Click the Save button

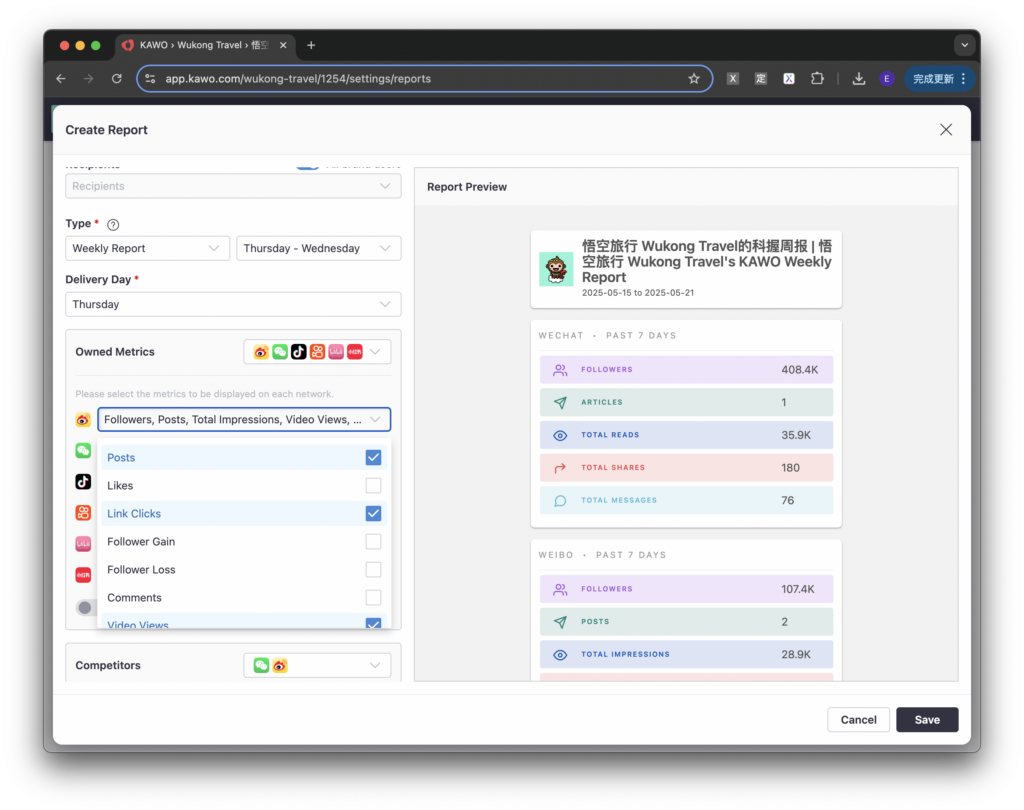926,720
